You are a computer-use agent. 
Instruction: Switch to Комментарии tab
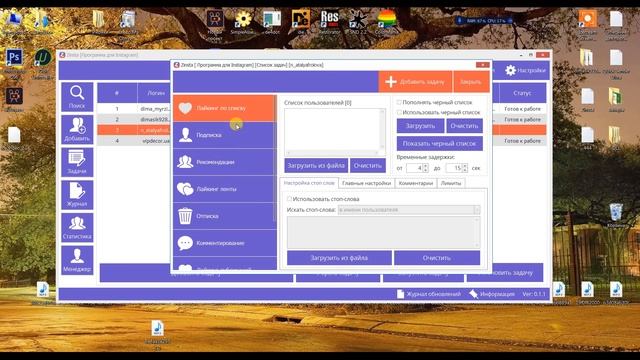pos(416,183)
